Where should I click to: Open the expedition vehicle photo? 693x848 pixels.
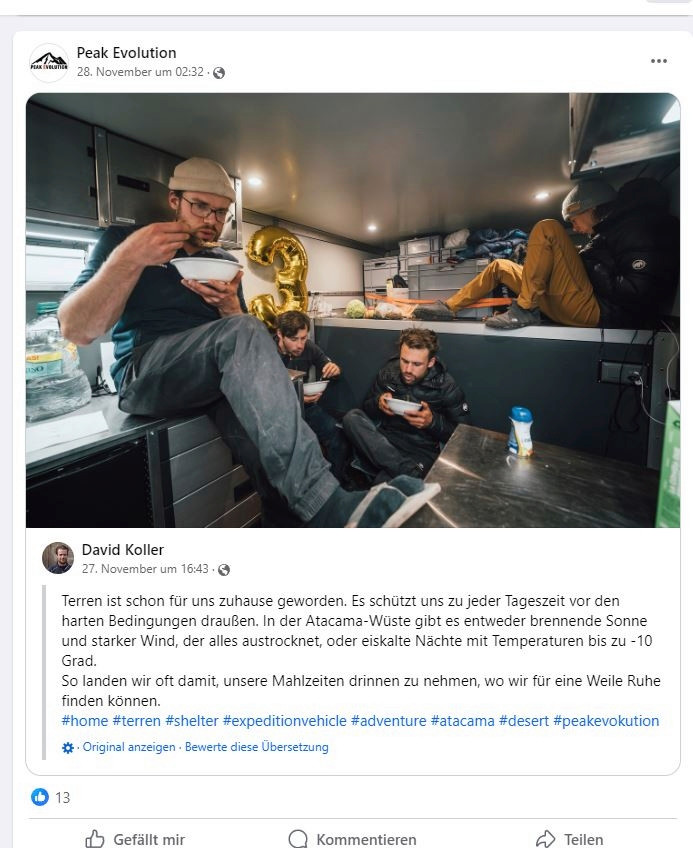[x=353, y=310]
